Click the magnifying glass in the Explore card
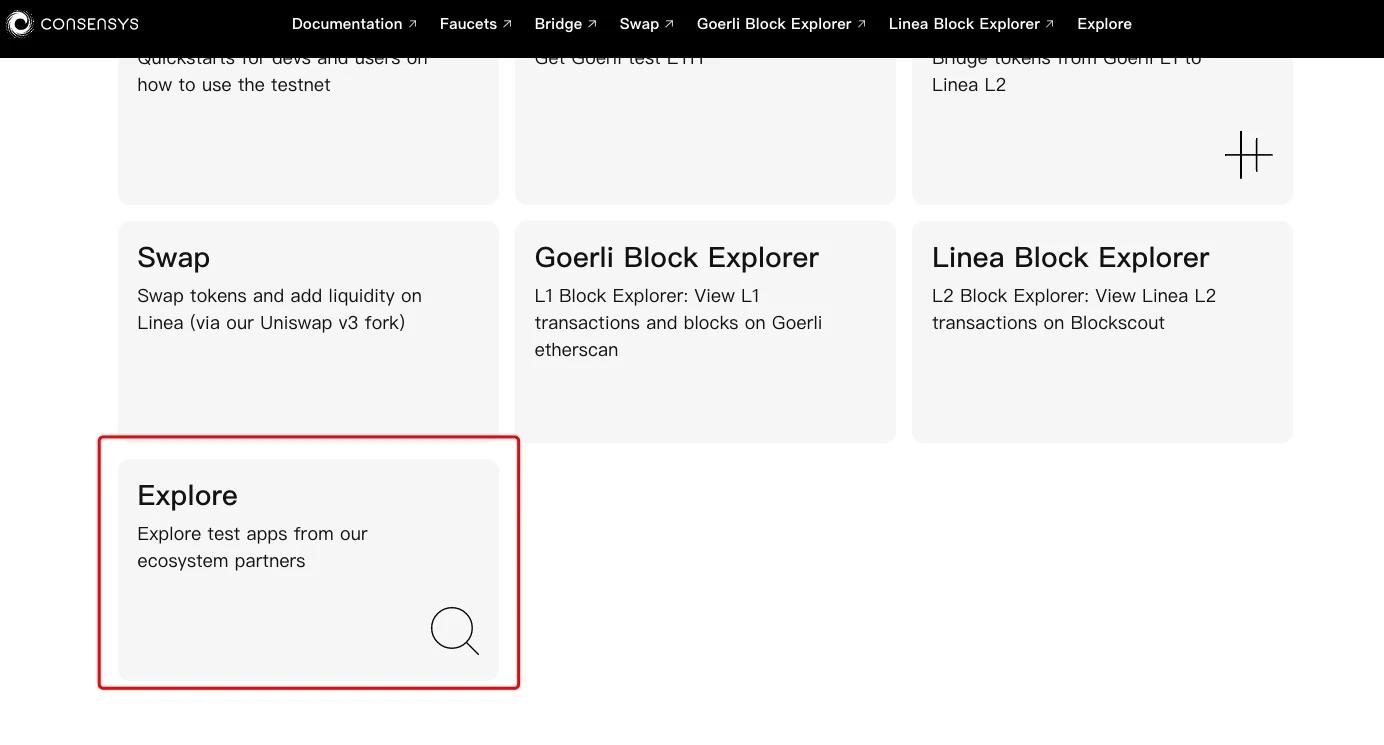1384x745 pixels. [x=454, y=631]
